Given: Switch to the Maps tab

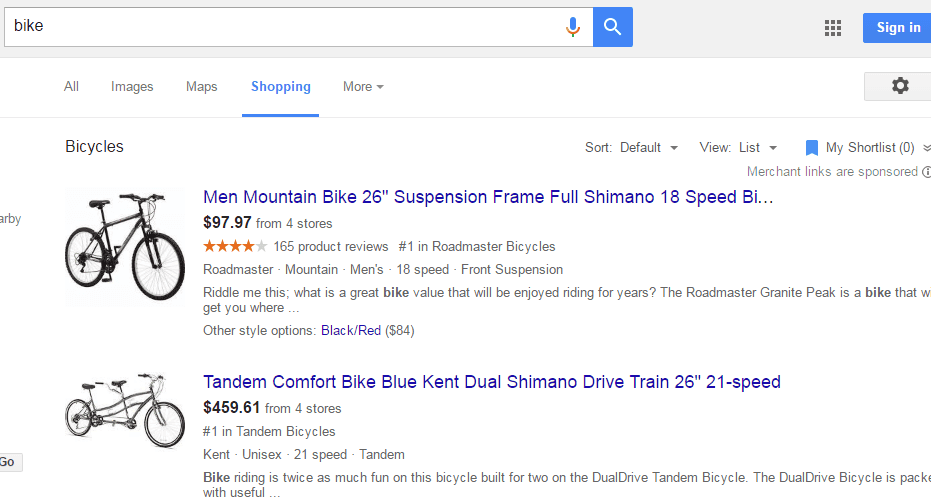Looking at the screenshot, I should pyautogui.click(x=201, y=87).
